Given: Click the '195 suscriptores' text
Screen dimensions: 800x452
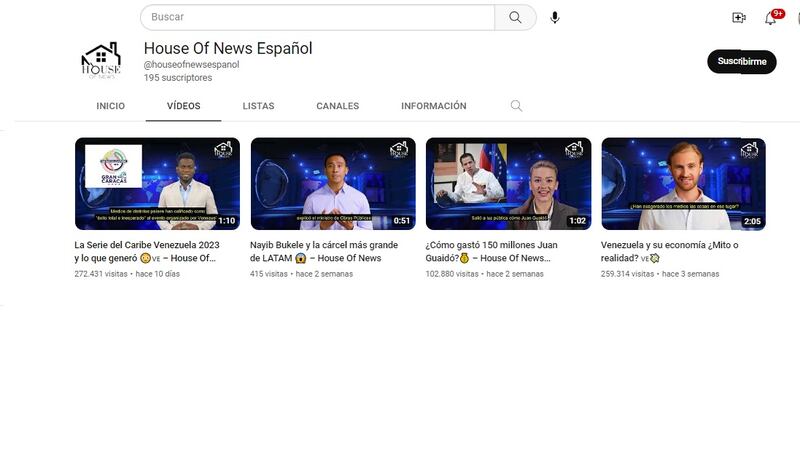Looking at the screenshot, I should coord(178,78).
